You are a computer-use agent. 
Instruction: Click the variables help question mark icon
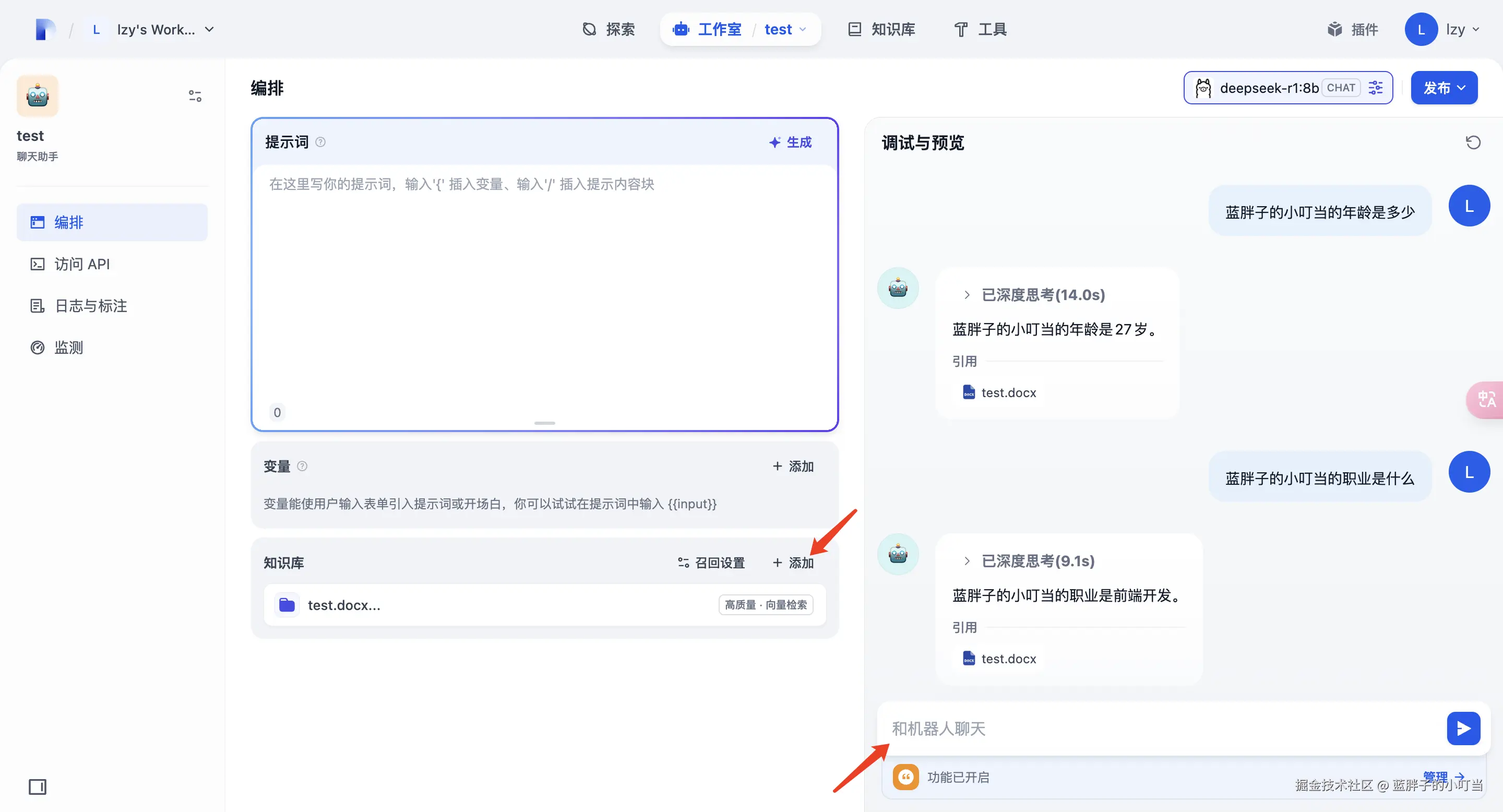pyautogui.click(x=302, y=466)
